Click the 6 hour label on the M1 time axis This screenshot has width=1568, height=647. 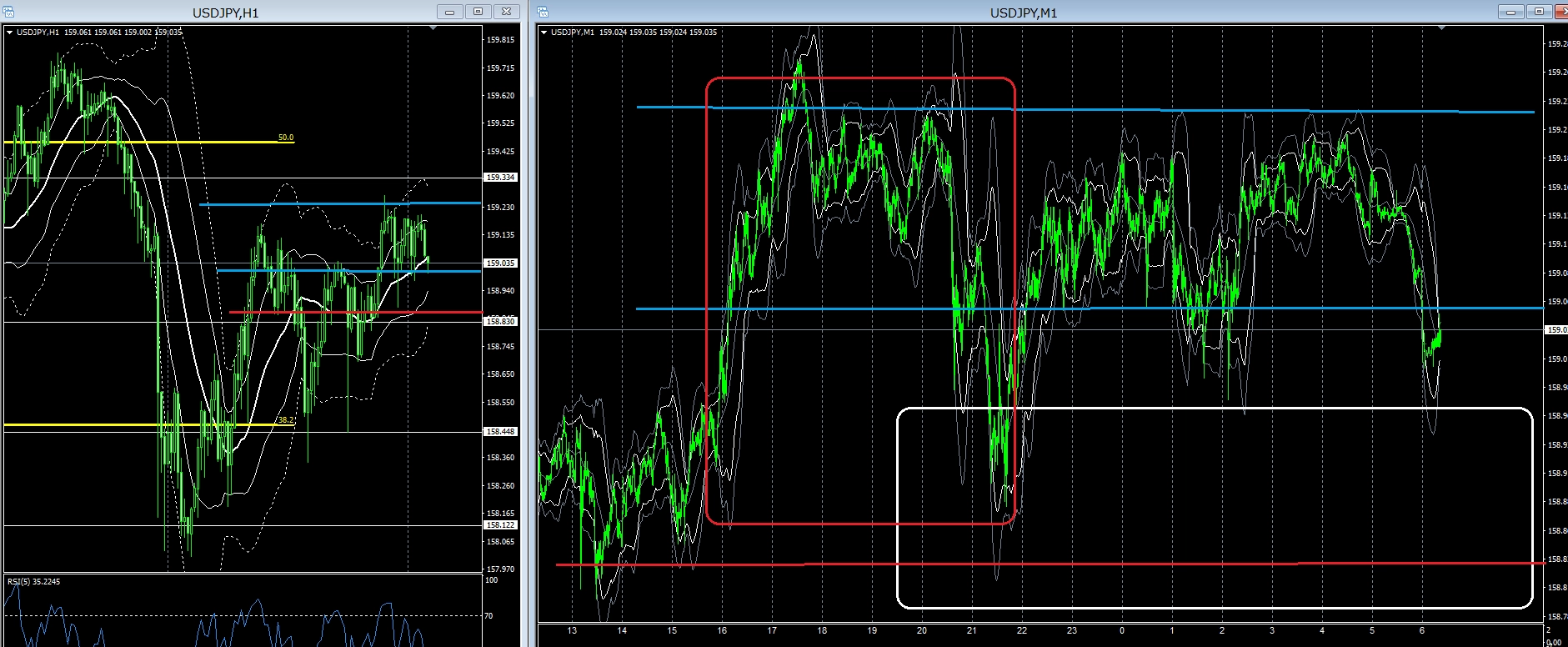(1422, 631)
